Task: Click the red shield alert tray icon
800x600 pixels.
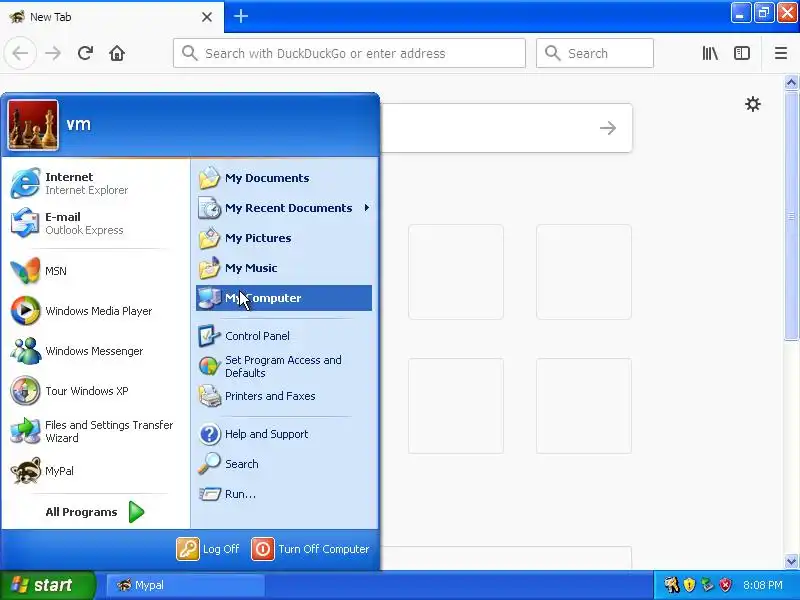Action: tap(726, 585)
